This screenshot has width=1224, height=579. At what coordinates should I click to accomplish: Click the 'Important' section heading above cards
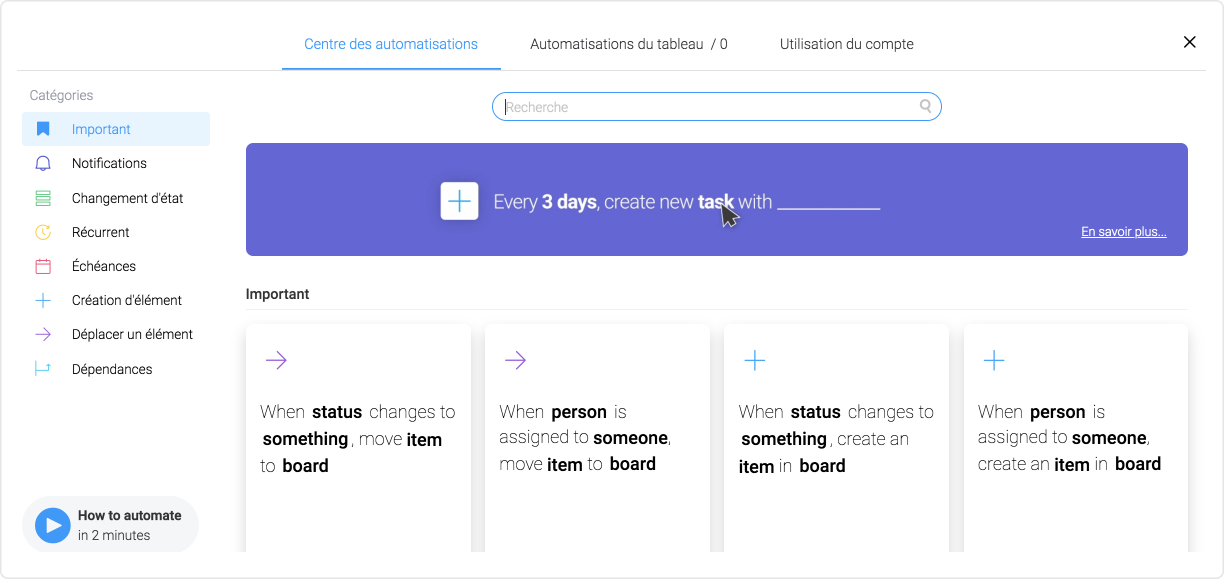(278, 294)
